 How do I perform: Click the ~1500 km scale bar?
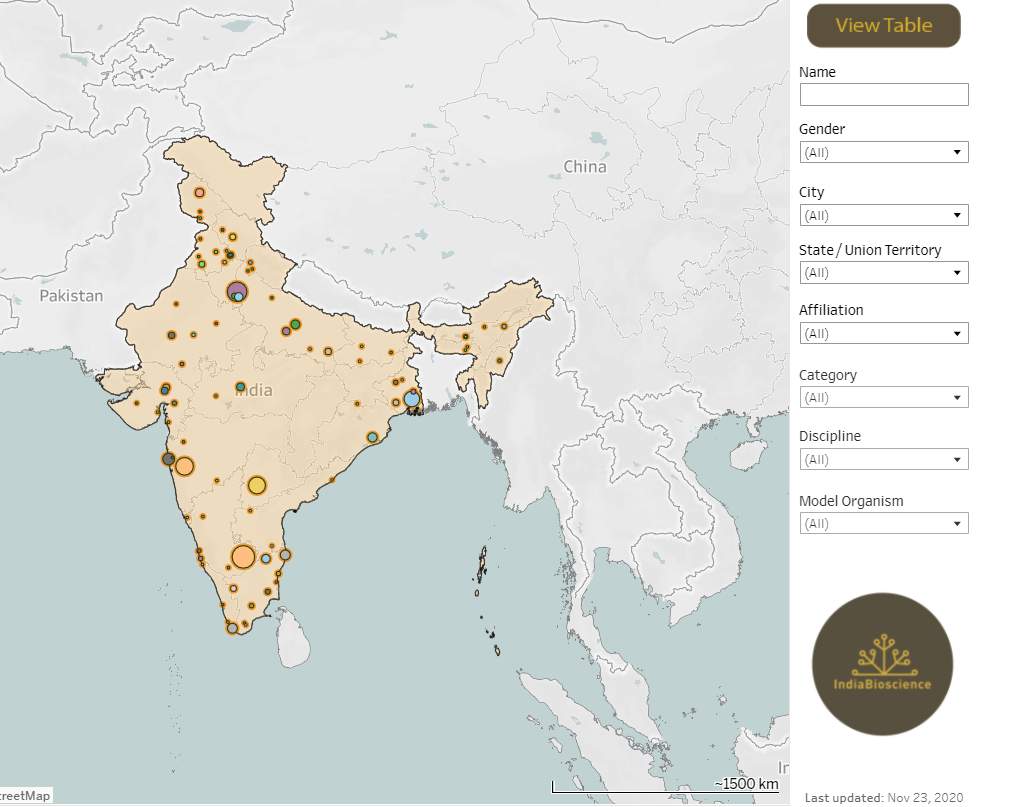(x=665, y=785)
